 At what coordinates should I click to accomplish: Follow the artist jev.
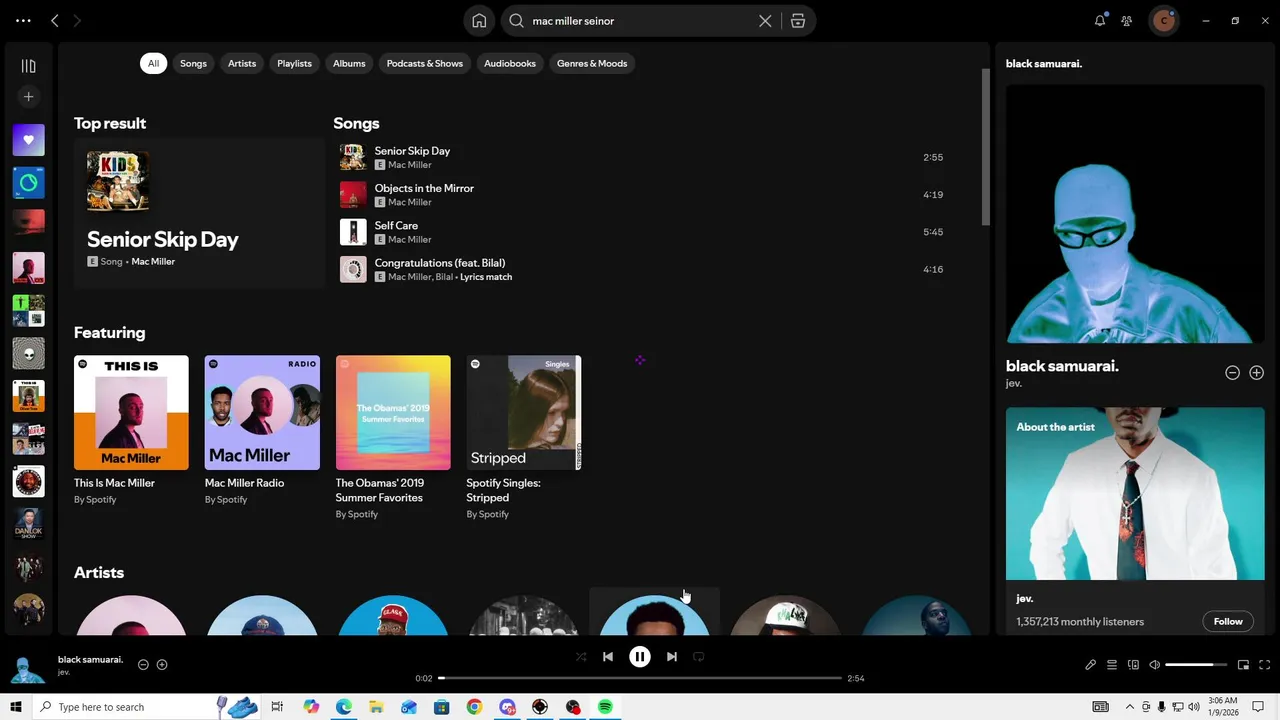1228,621
